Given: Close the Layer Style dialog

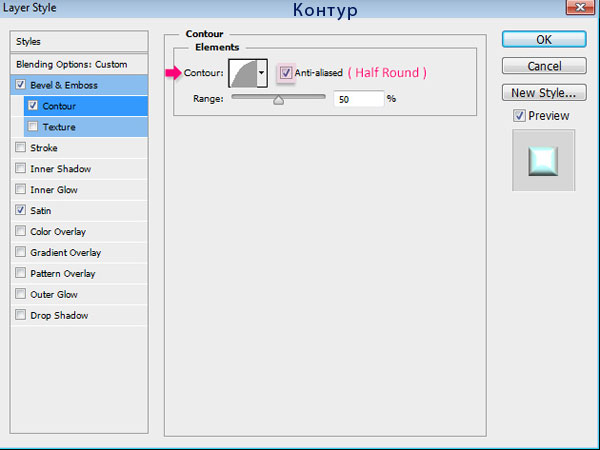Looking at the screenshot, I should [580, 7].
